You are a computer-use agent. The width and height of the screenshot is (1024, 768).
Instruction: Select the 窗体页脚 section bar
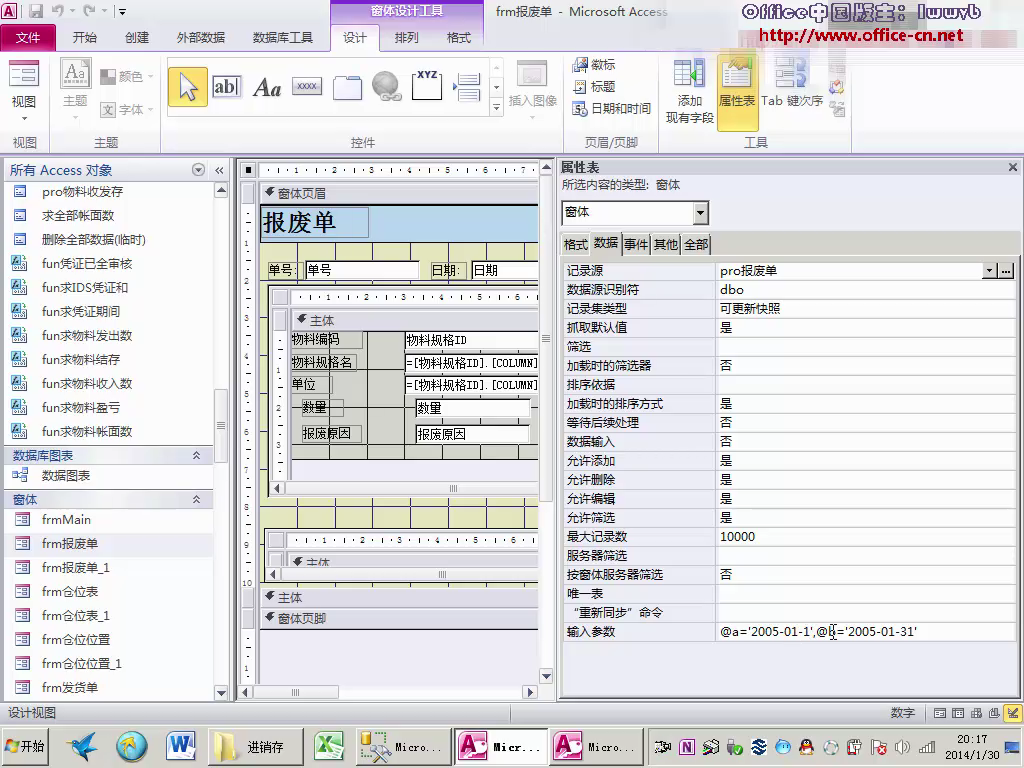(400, 618)
